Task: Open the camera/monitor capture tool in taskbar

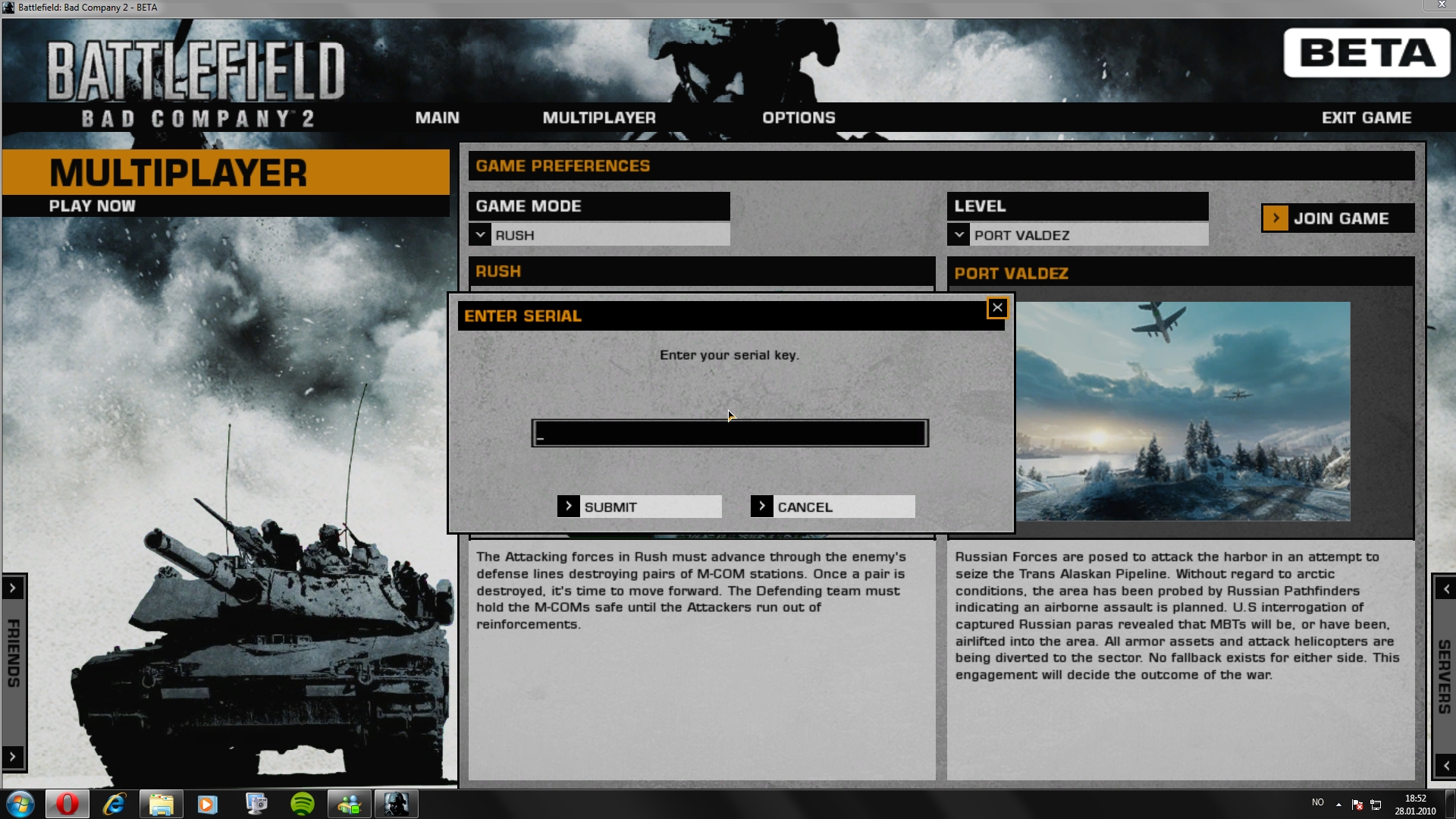Action: click(x=256, y=804)
